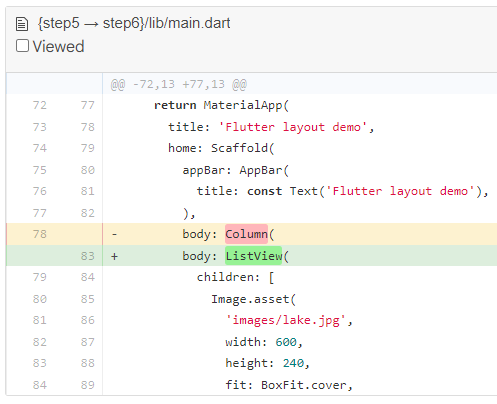Click line number 77 in the new column

click(x=88, y=105)
